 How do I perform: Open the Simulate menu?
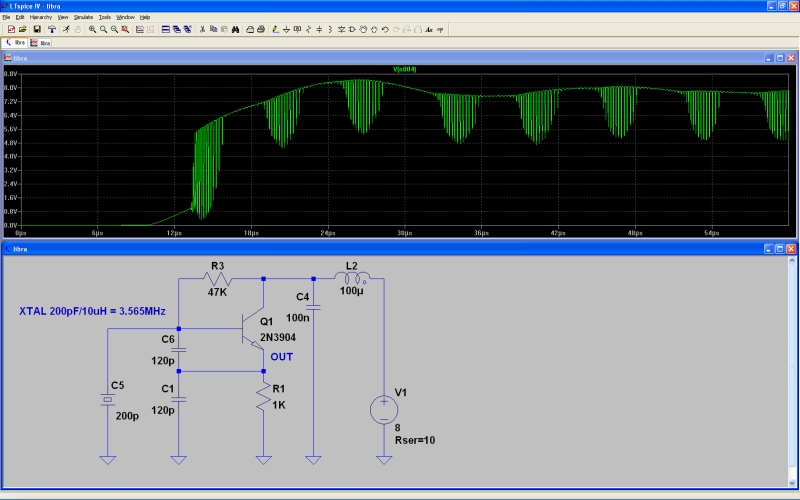[x=84, y=17]
